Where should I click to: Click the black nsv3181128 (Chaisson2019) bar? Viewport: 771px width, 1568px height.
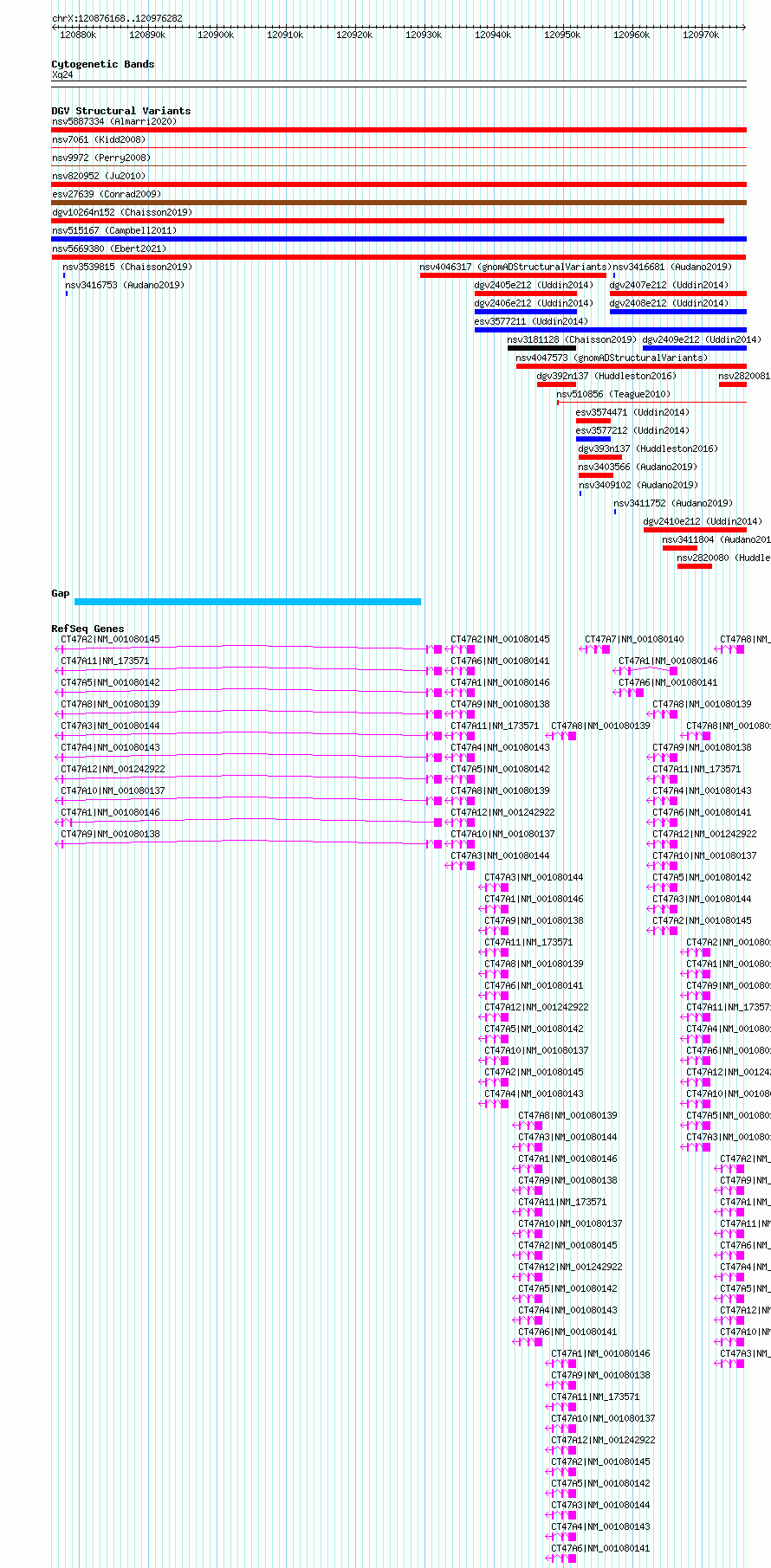[x=542, y=348]
